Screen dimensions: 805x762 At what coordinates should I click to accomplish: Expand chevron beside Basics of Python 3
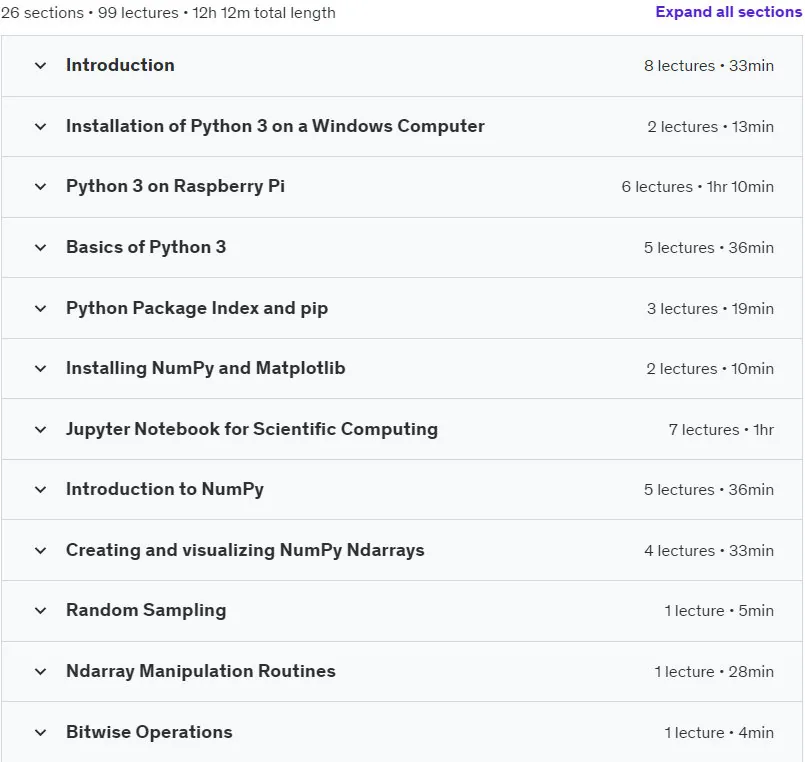[41, 247]
